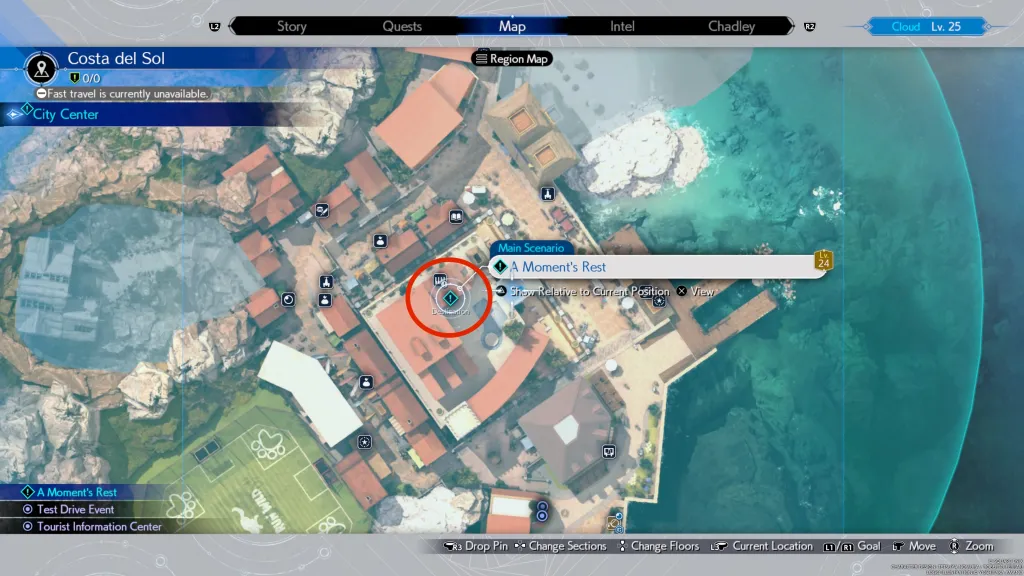Click the piano icon beside the destination
The height and width of the screenshot is (576, 1024).
(x=439, y=281)
